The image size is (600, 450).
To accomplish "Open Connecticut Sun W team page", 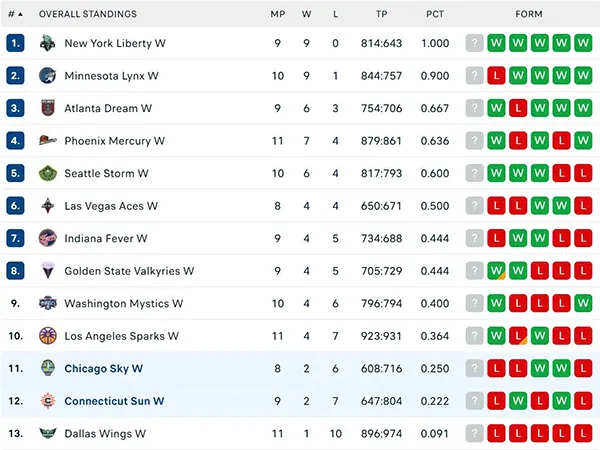I will pos(114,401).
